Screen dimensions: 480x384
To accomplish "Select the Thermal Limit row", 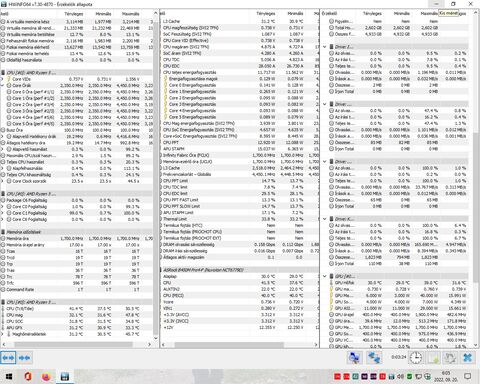I will tap(239, 219).
